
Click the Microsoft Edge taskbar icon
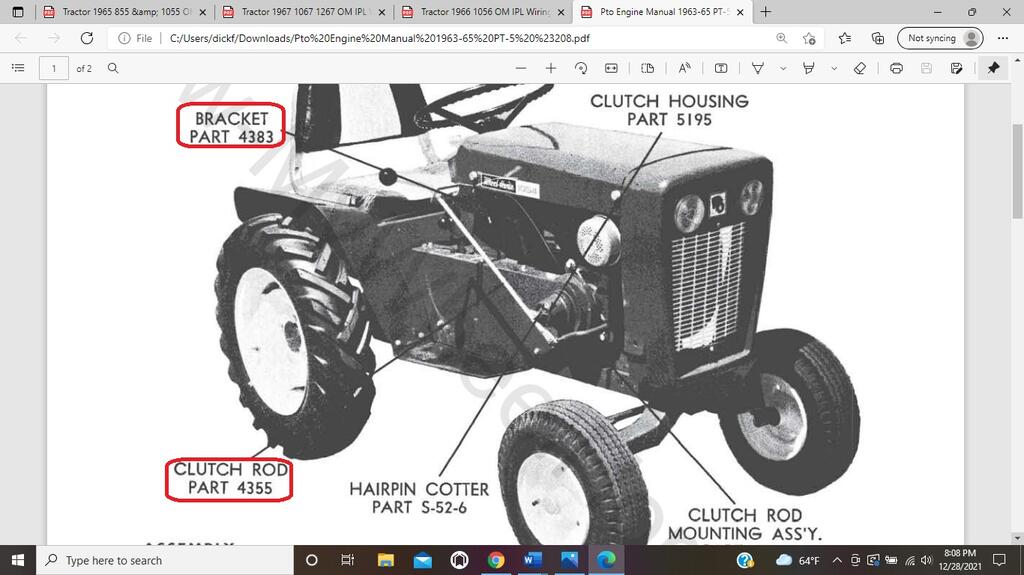[x=606, y=560]
